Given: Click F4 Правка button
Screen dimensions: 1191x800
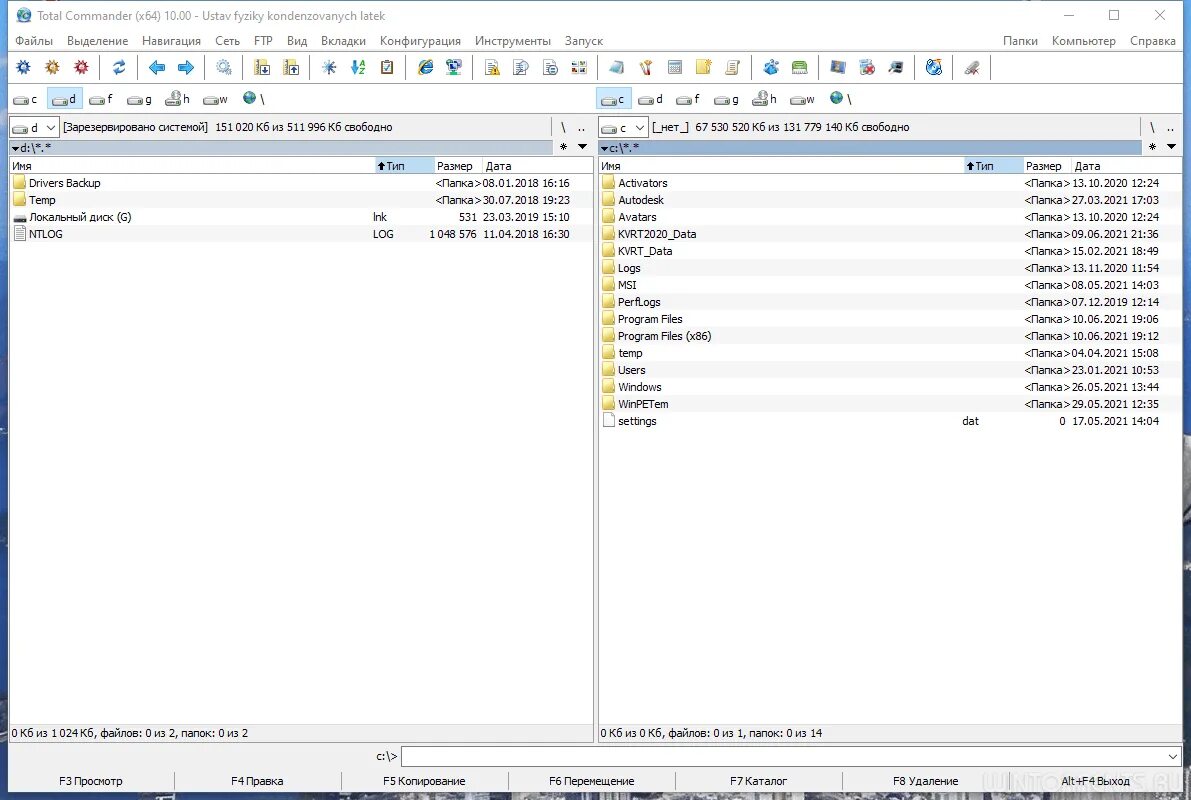Looking at the screenshot, I should coord(257,781).
